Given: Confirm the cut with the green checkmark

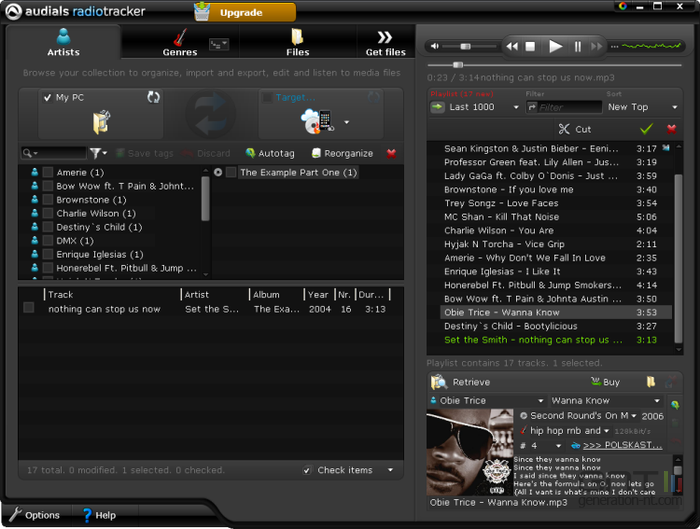Looking at the screenshot, I should 646,129.
